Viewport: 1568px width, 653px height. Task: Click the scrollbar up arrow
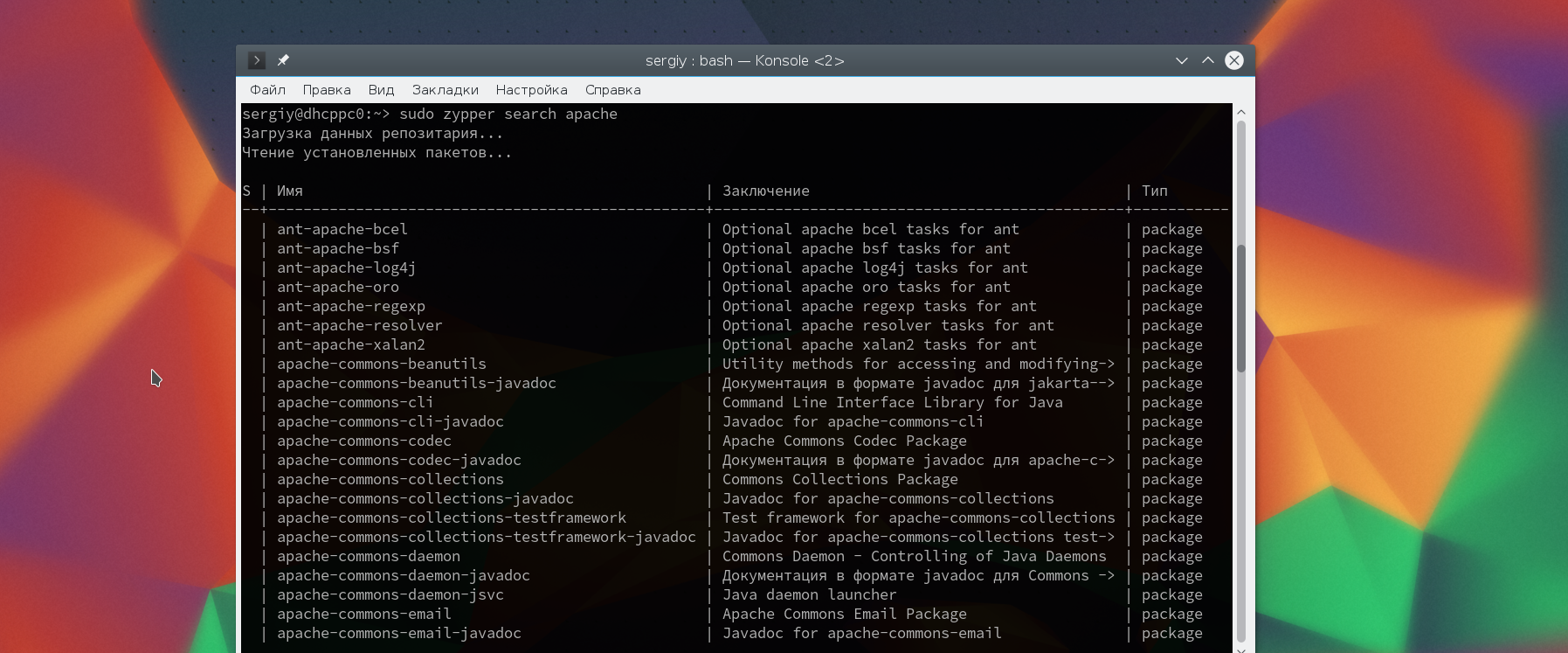coord(1240,112)
